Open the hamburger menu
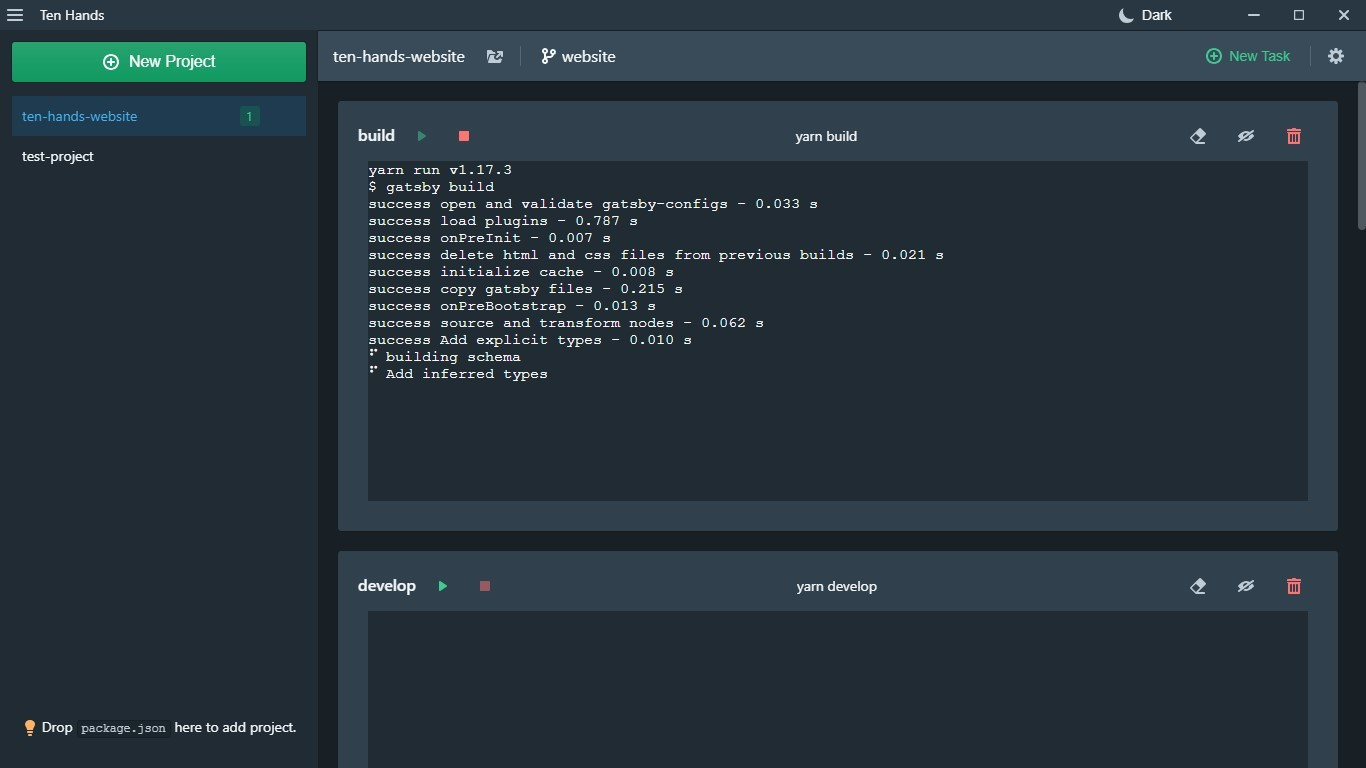Viewport: 1366px width, 768px height. pos(15,15)
